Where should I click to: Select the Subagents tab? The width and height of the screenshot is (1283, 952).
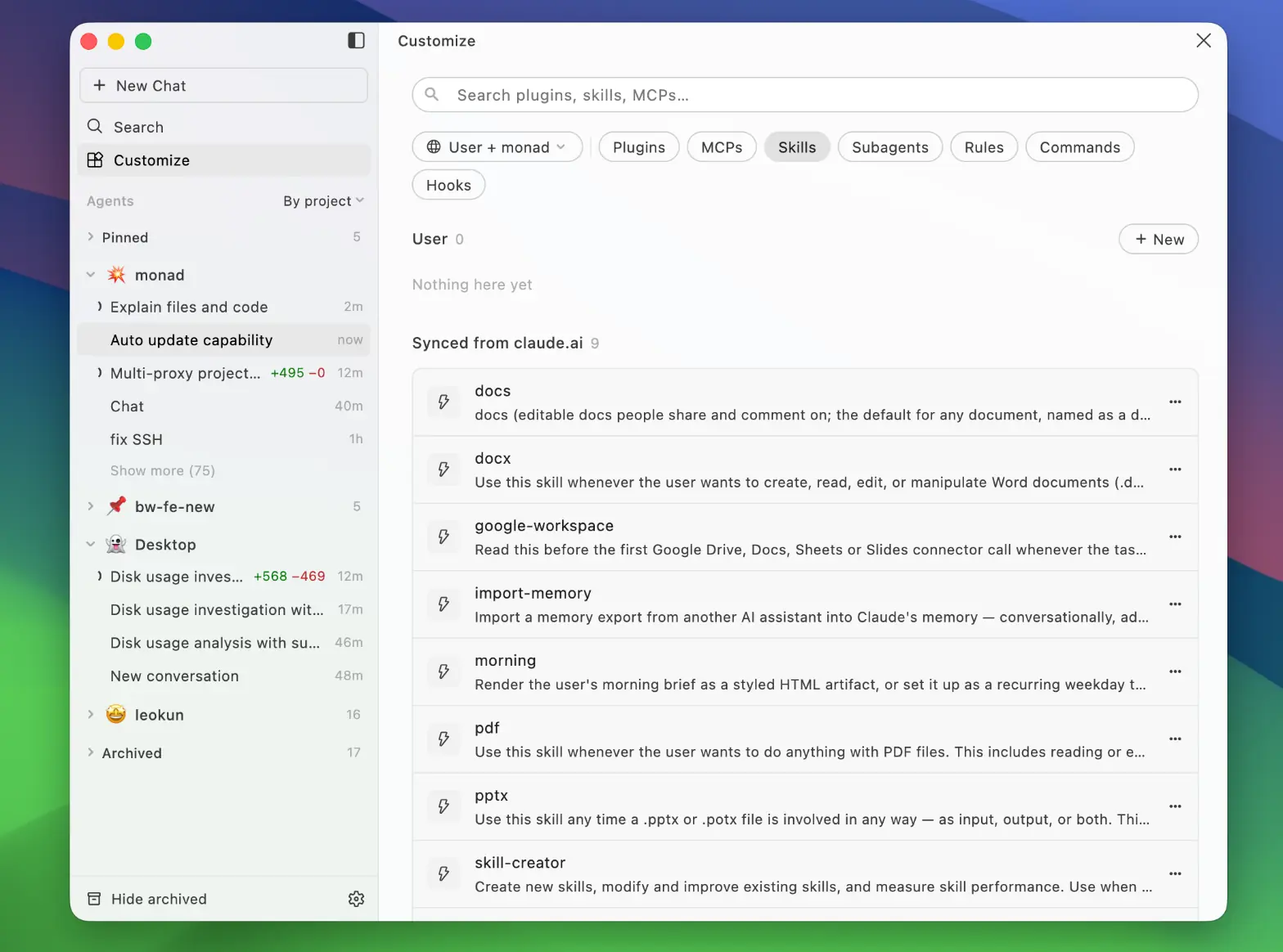pyautogui.click(x=890, y=147)
